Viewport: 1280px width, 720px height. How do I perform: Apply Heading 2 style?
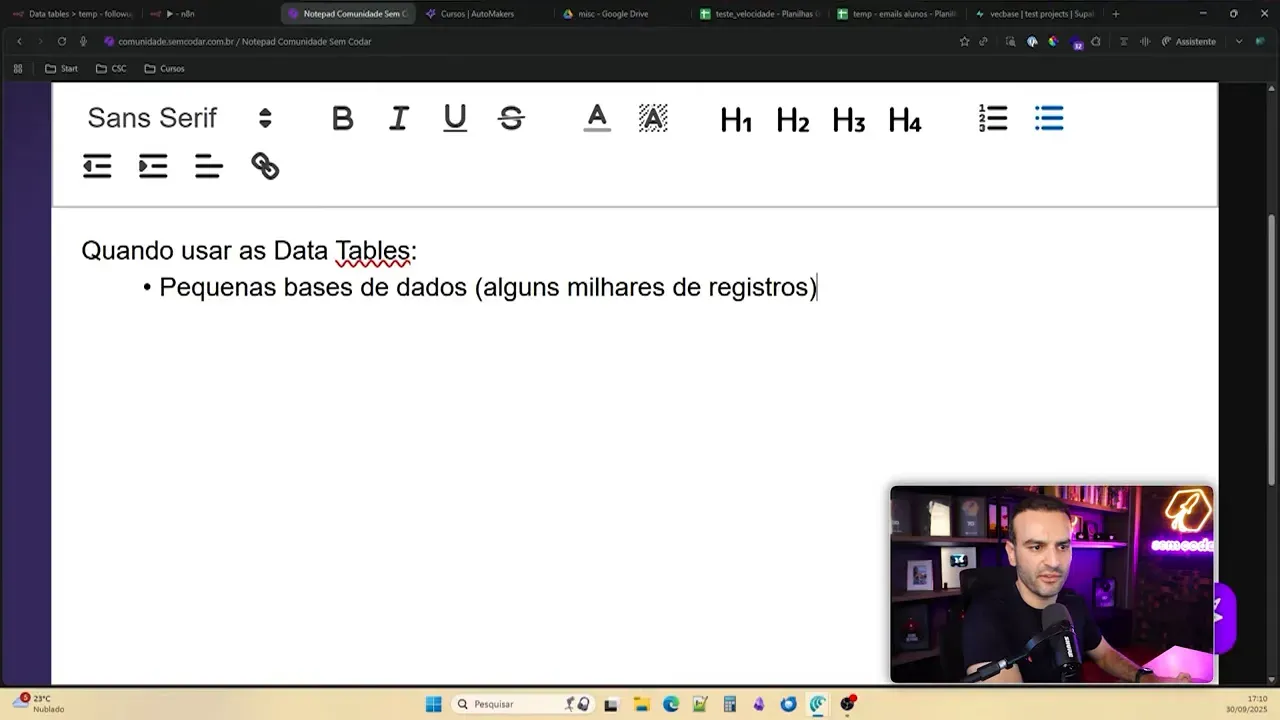click(792, 120)
